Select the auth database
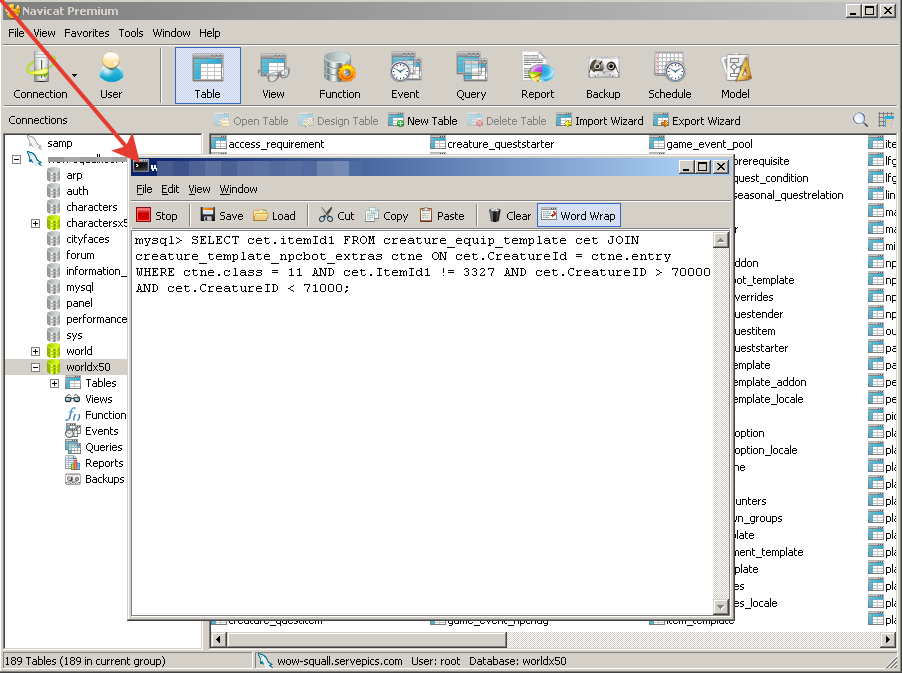Viewport: 902px width, 673px height. (77, 191)
